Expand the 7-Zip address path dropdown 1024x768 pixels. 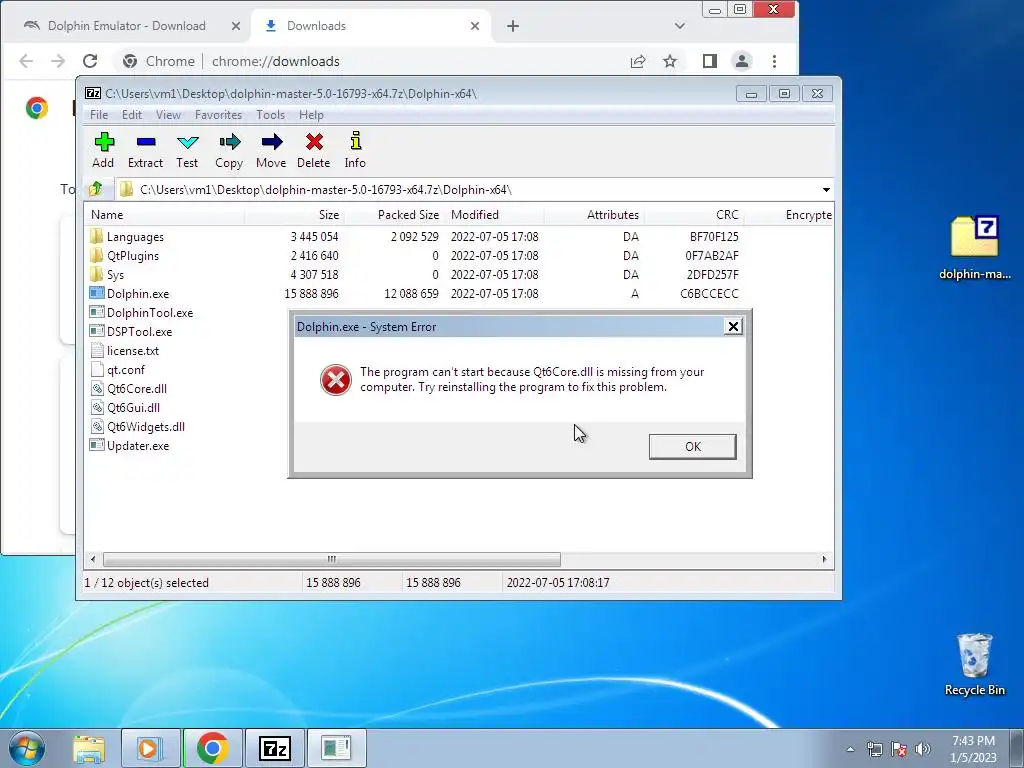click(826, 189)
